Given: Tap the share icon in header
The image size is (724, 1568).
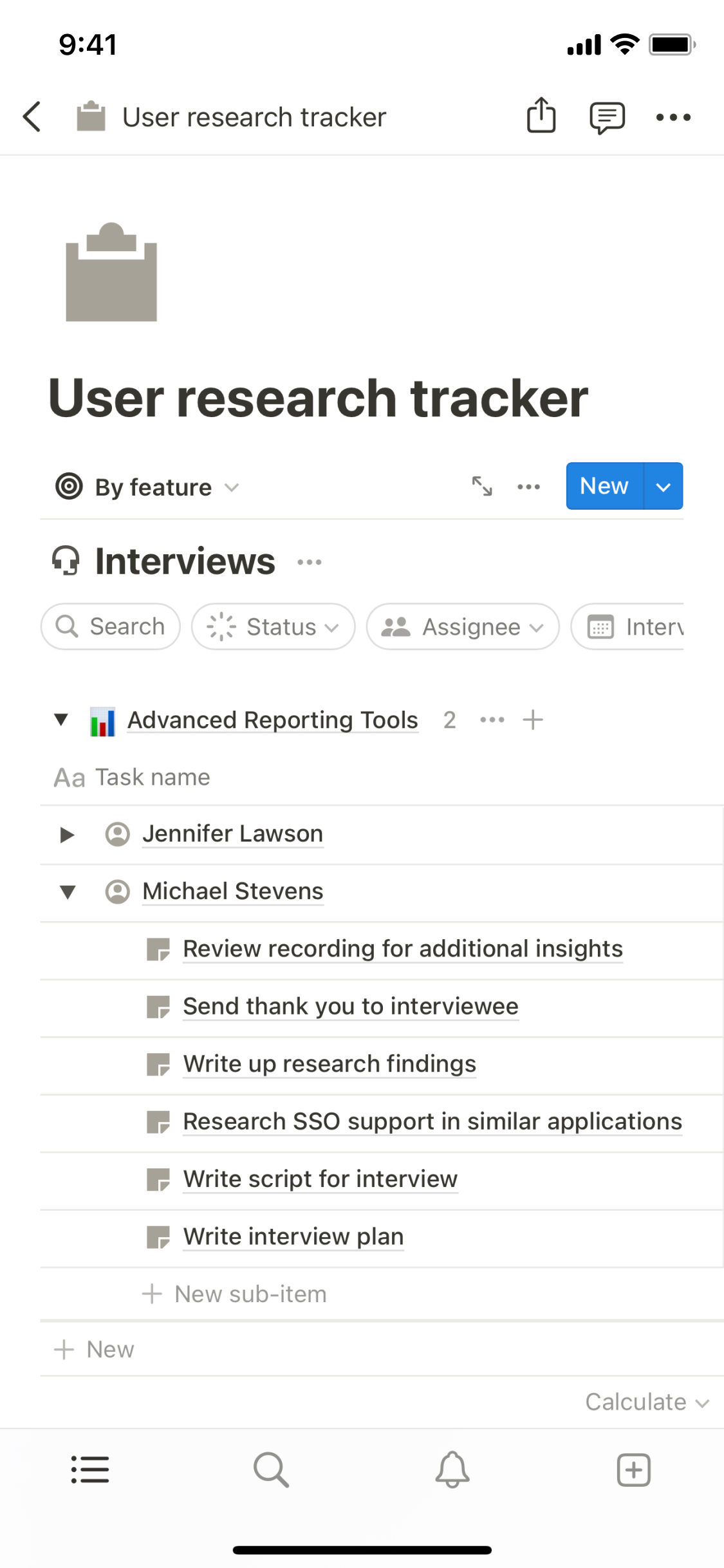Looking at the screenshot, I should [541, 116].
